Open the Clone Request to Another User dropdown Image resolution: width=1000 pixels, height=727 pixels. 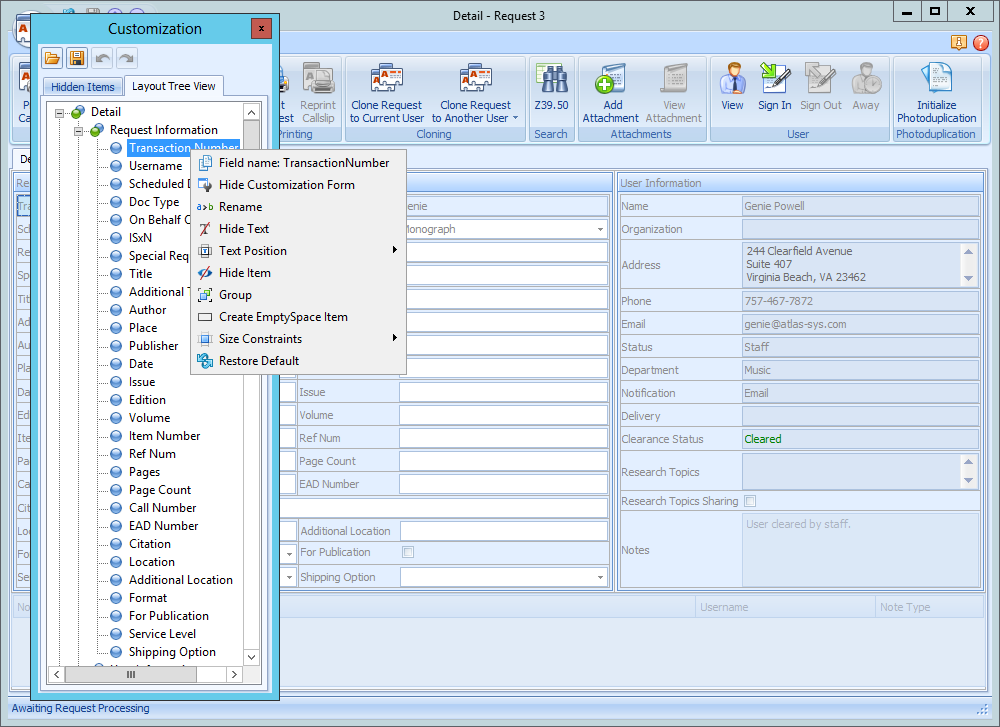click(x=515, y=118)
